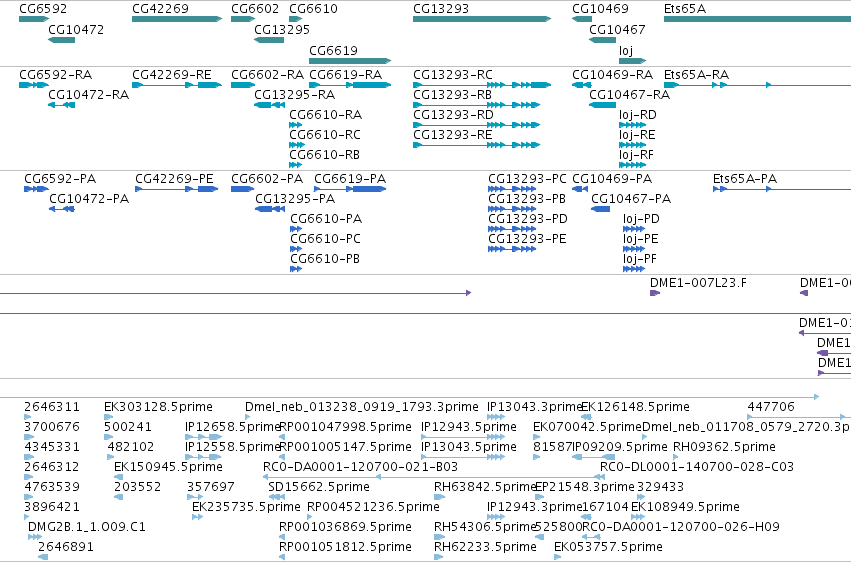This screenshot has width=851, height=562.
Task: Select EST SD15662.5prime
Action: point(319,487)
